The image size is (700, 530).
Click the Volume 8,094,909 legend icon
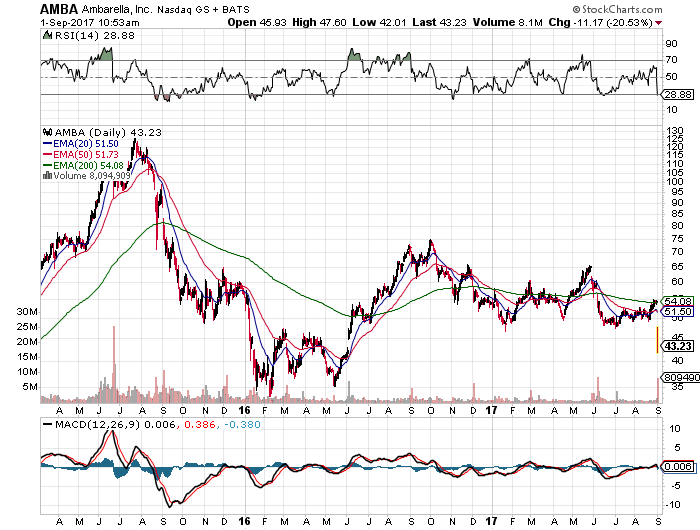coord(47,175)
